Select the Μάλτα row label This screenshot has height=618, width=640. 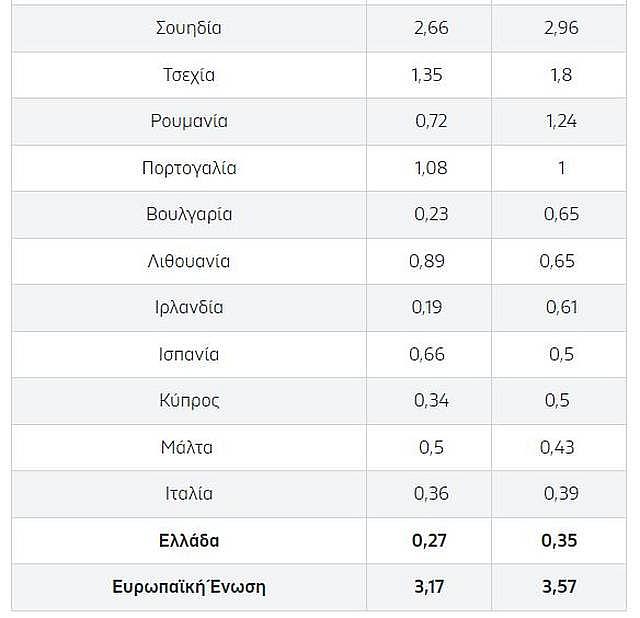pos(187,447)
